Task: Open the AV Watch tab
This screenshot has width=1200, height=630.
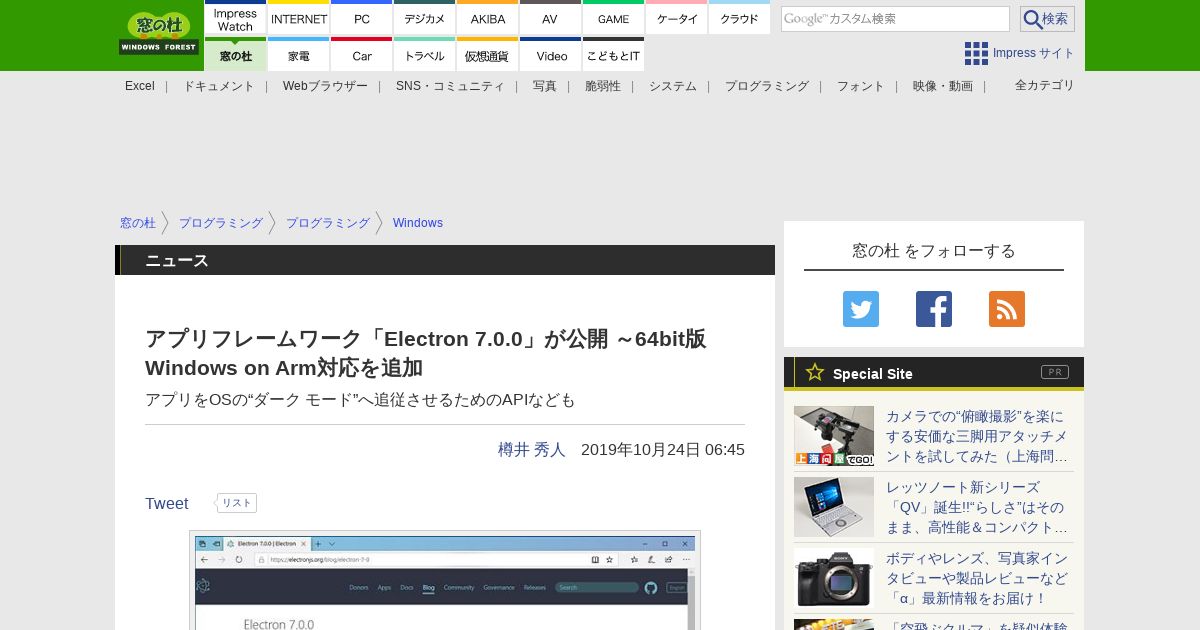Action: (x=550, y=18)
